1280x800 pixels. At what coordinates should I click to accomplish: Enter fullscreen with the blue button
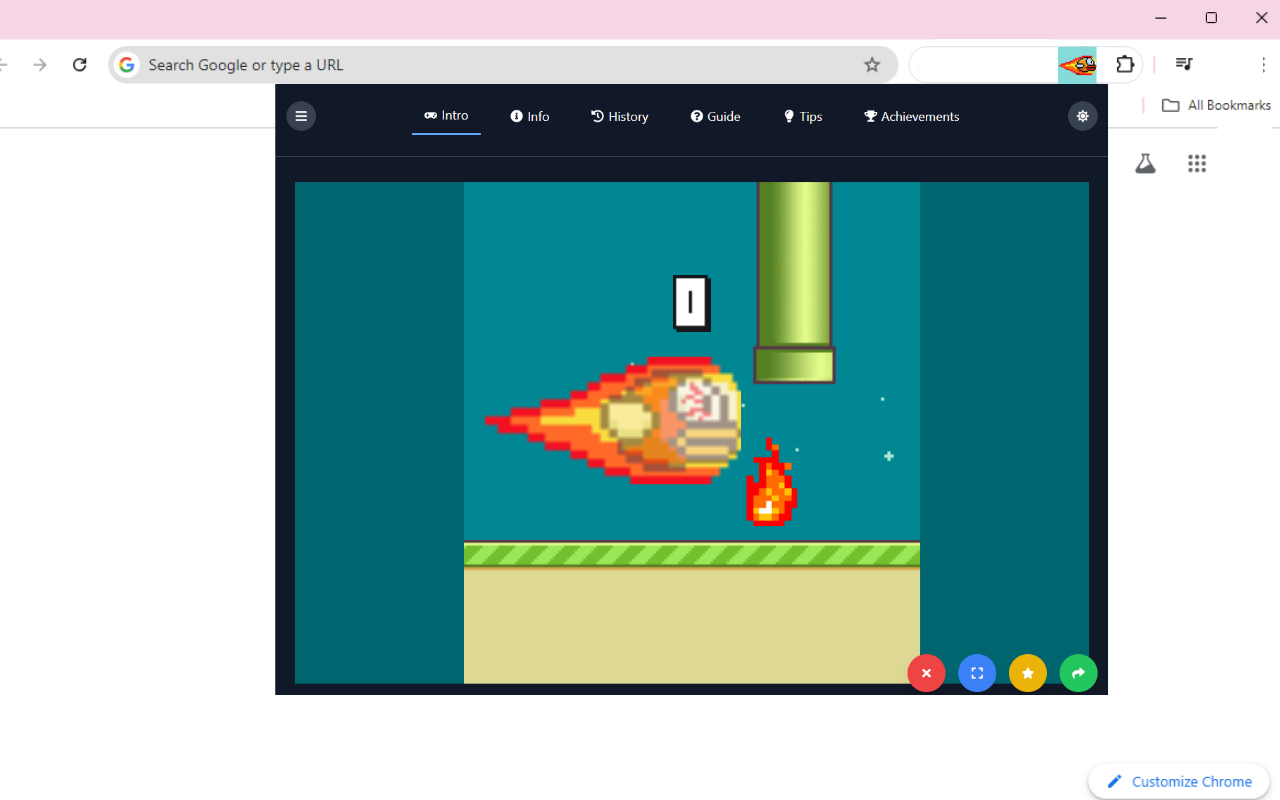pos(977,673)
